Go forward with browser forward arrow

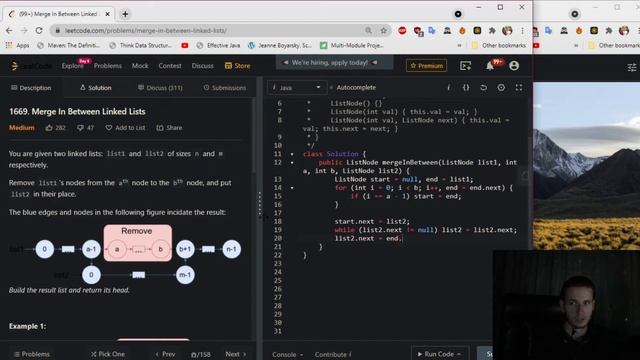[x=24, y=31]
